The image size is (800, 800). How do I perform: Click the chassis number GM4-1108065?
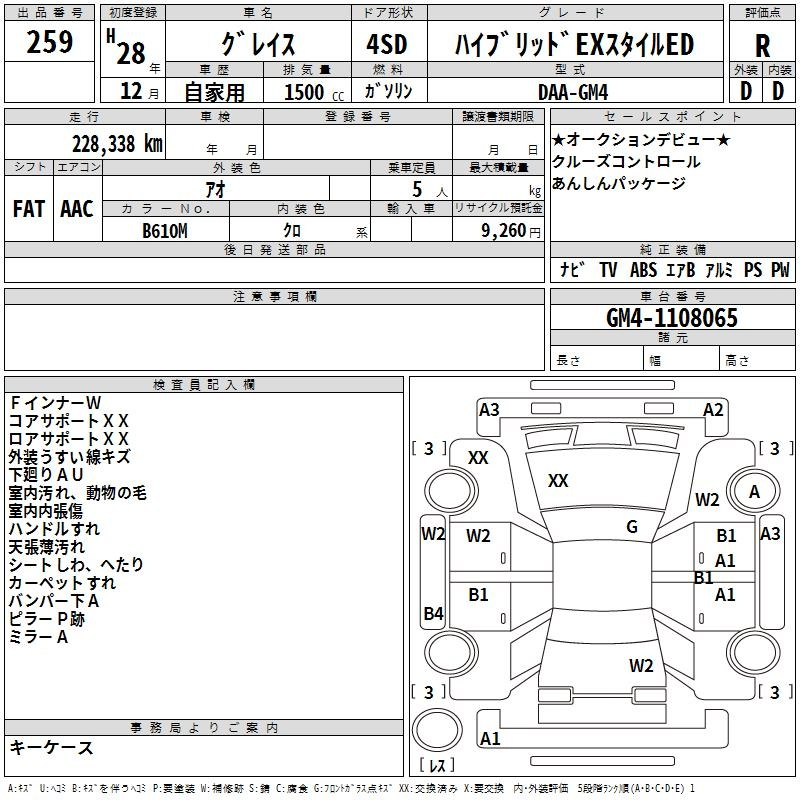672,318
